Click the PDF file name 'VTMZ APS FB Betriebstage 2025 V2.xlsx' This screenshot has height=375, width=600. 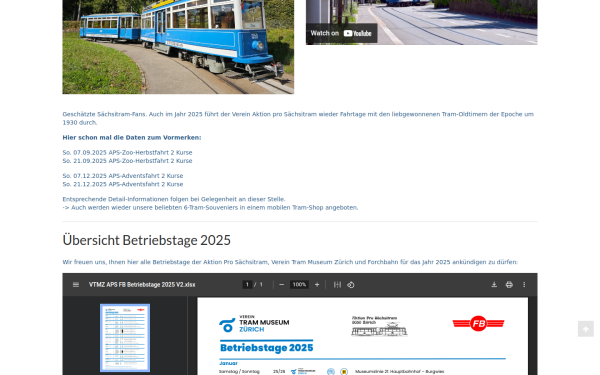tap(142, 285)
